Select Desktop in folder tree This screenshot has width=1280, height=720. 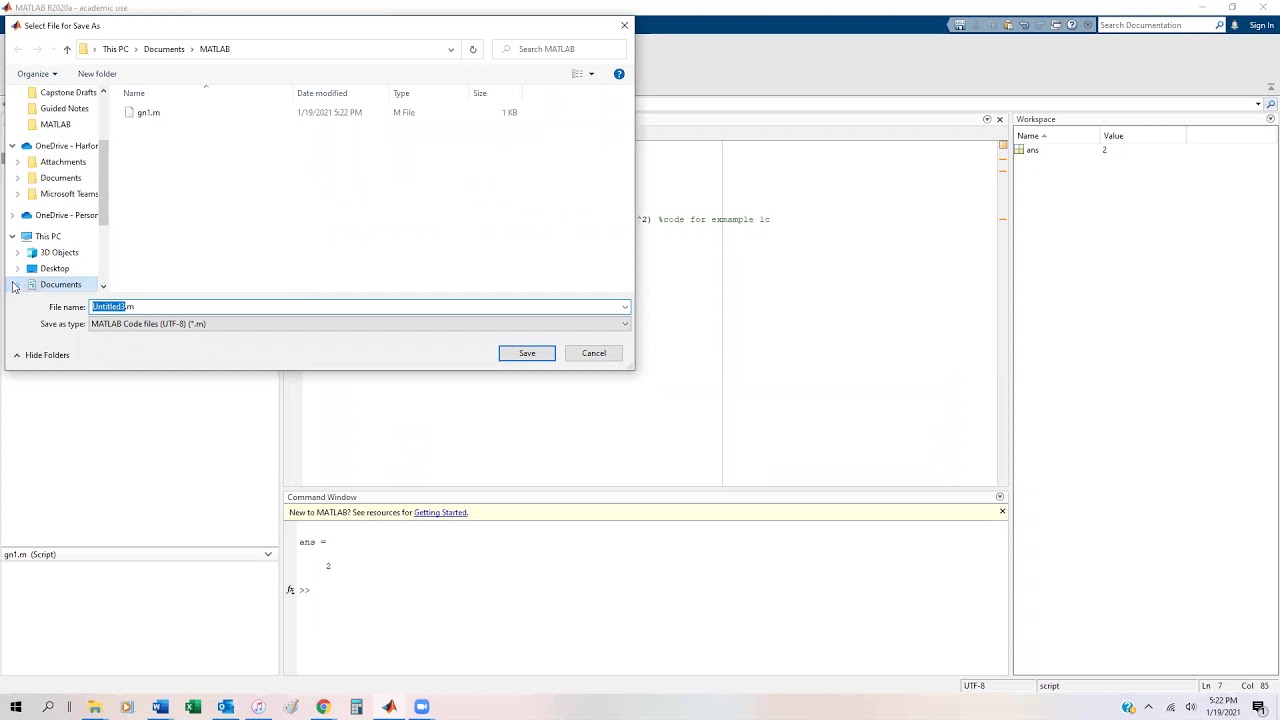54,269
